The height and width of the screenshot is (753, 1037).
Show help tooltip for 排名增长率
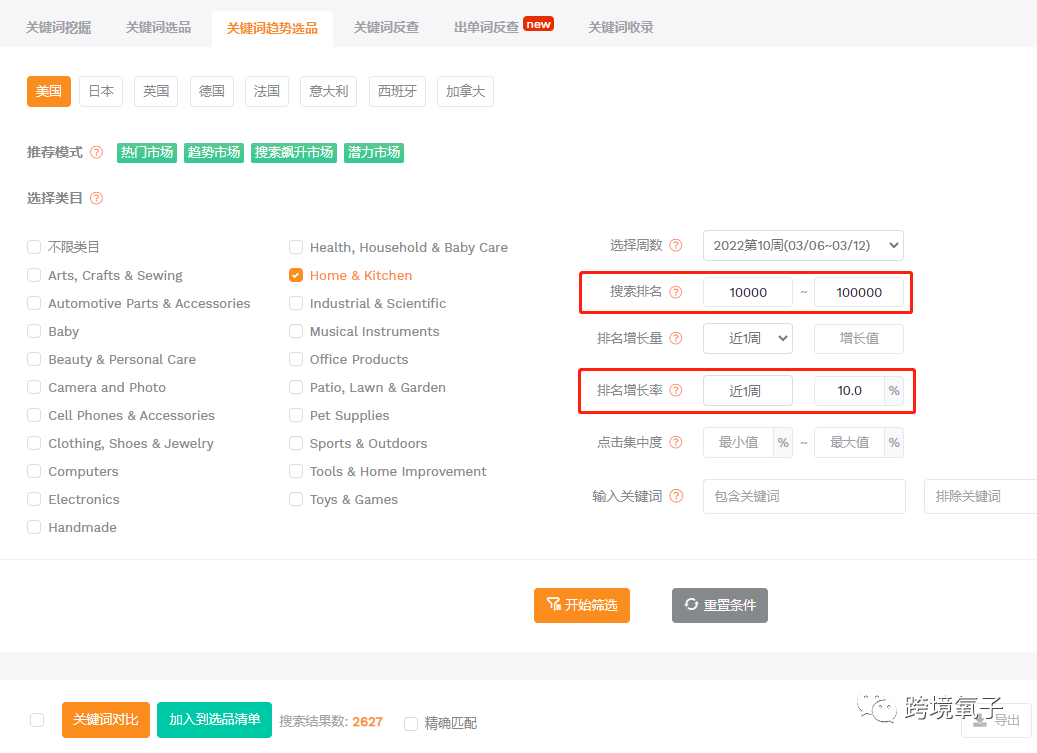(675, 391)
